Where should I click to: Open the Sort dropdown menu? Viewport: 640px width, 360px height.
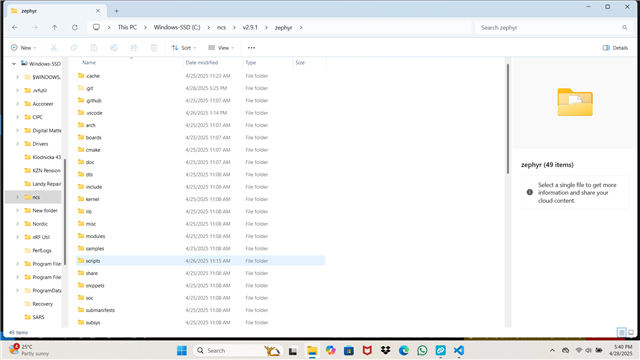click(x=184, y=48)
